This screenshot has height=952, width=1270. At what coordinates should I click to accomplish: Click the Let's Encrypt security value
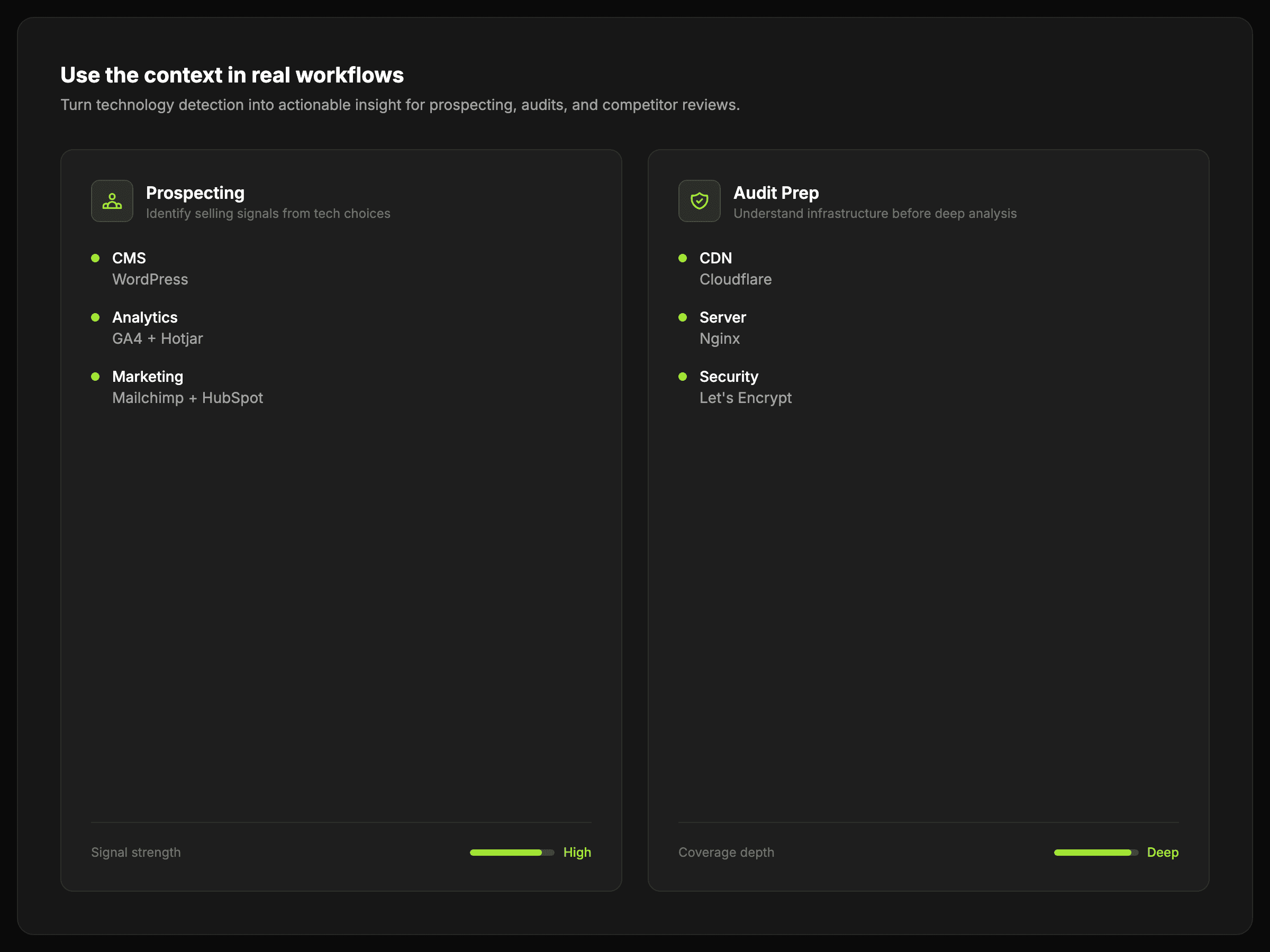point(745,398)
